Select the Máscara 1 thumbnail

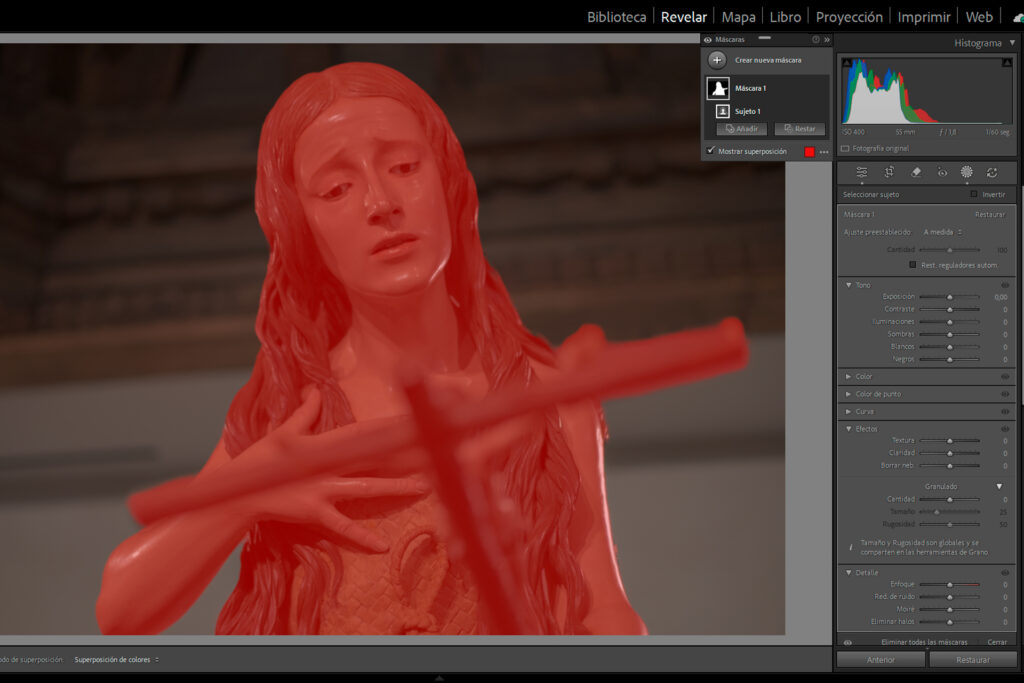pos(718,88)
